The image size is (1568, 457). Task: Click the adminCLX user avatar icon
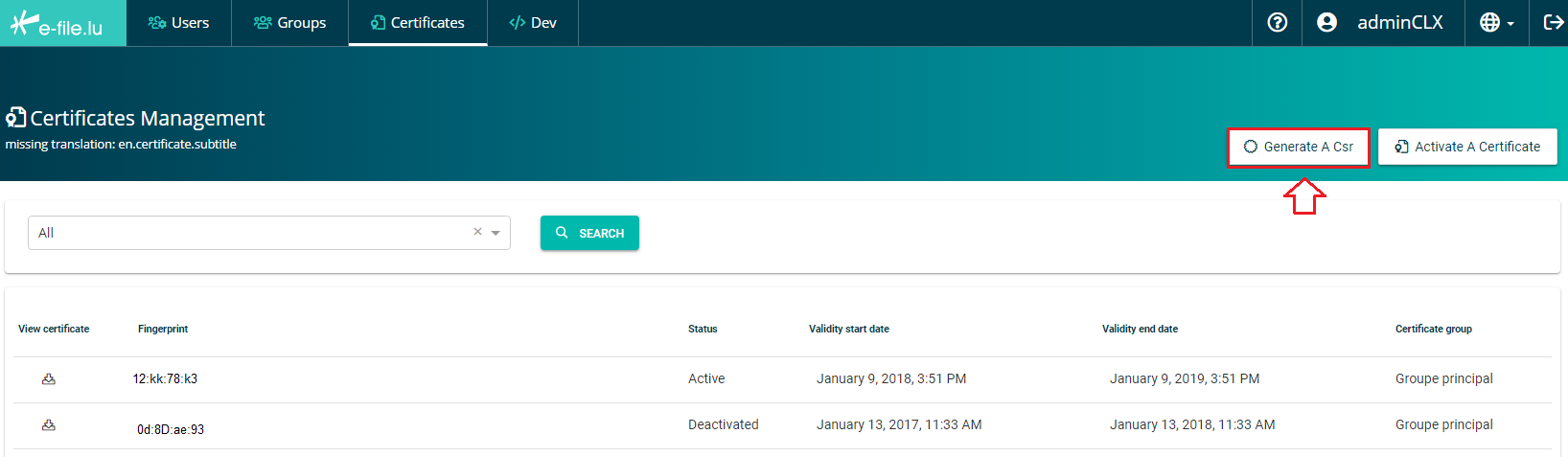pyautogui.click(x=1326, y=22)
